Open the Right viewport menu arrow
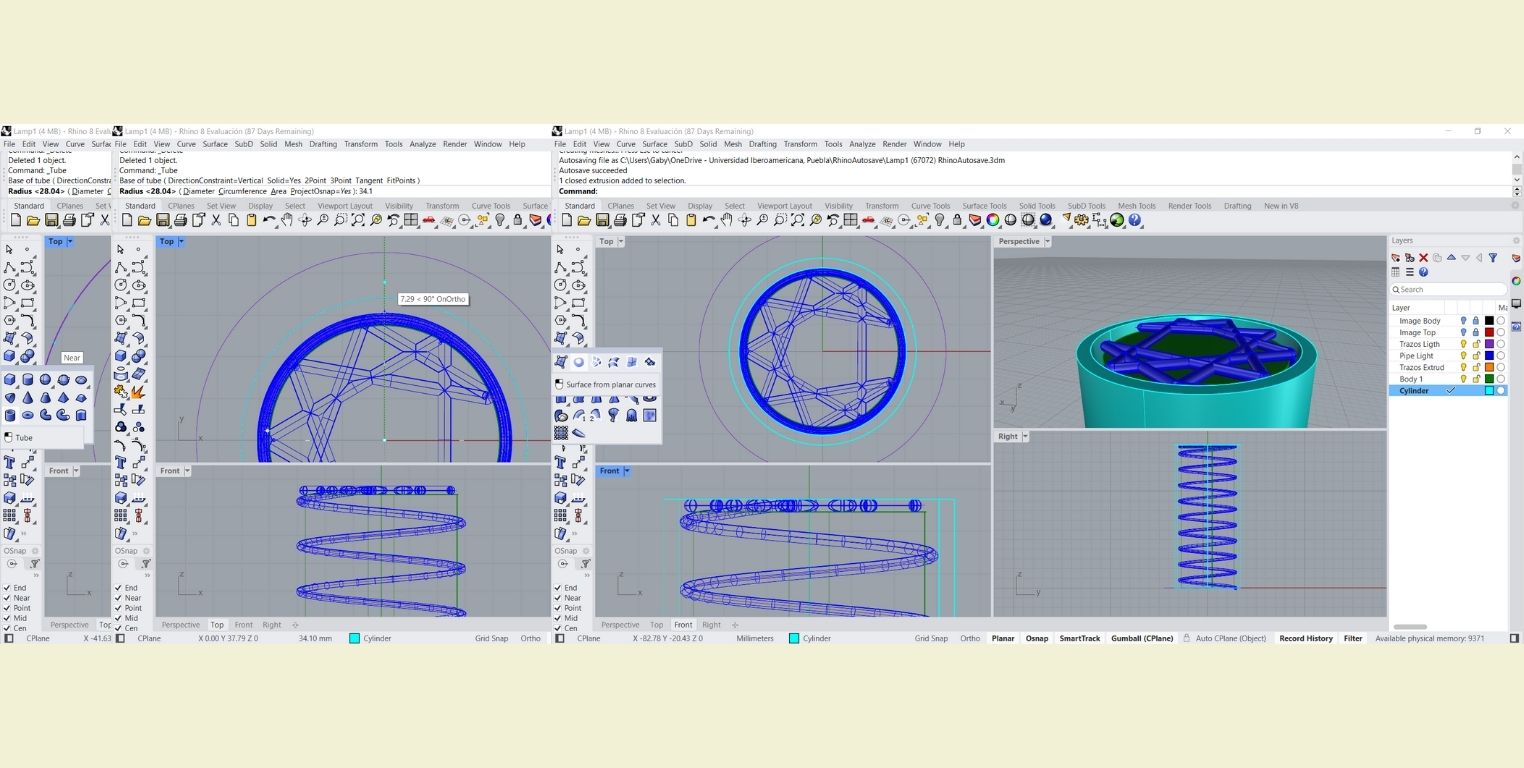1524x768 pixels. pos(1025,436)
